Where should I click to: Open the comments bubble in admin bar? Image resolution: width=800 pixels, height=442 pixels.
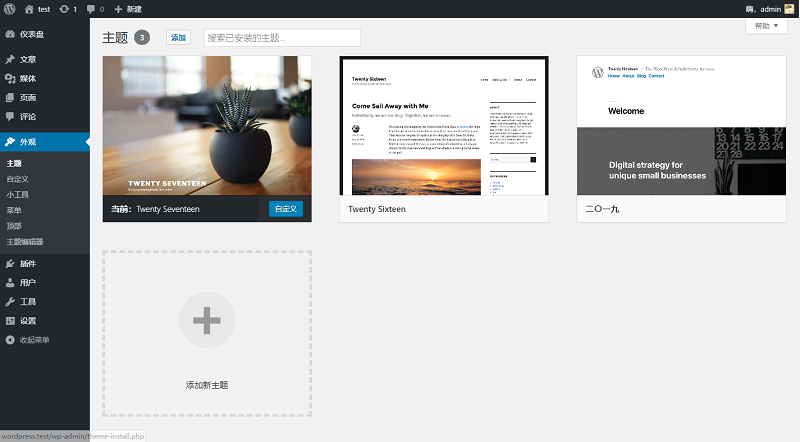point(91,9)
